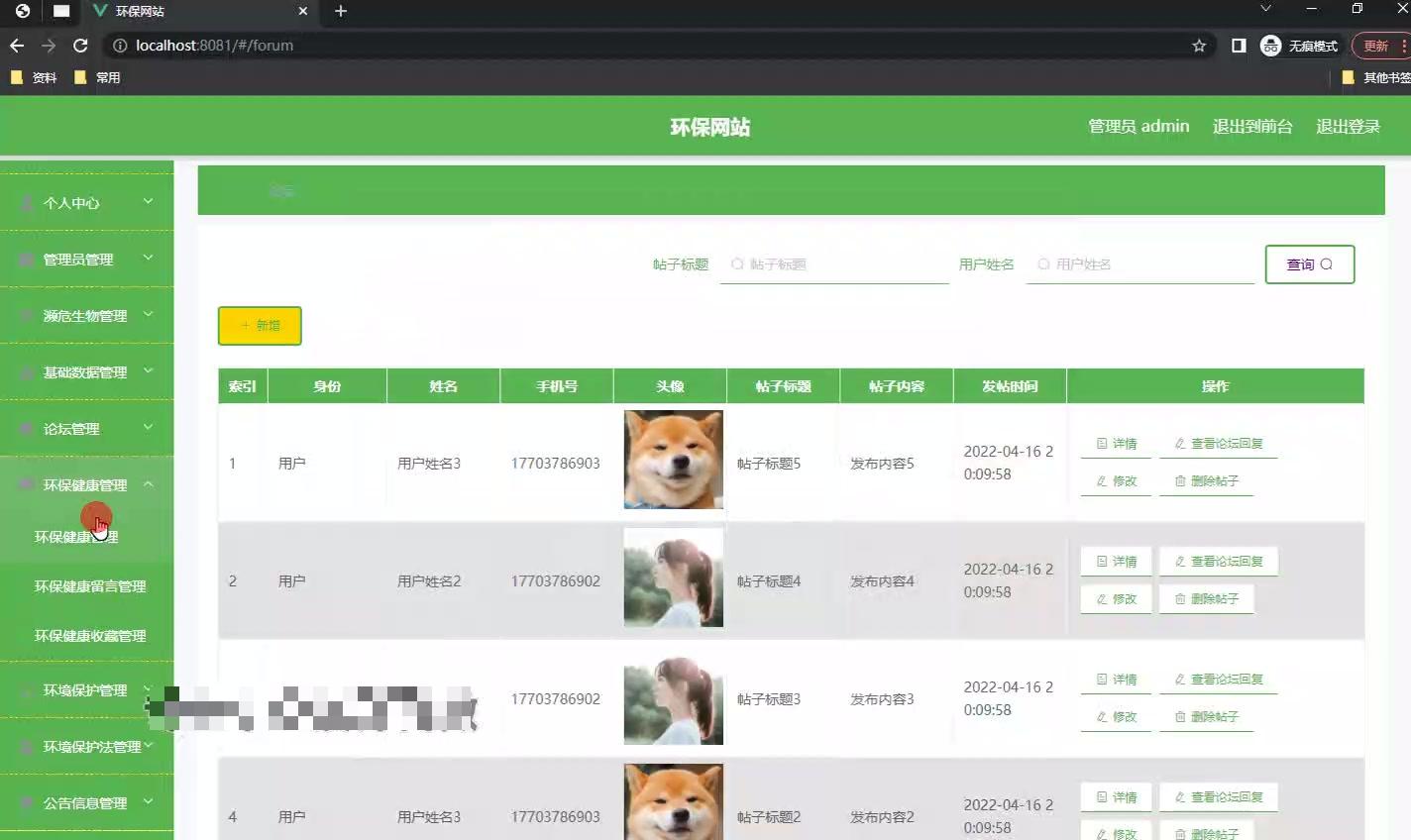1411x840 pixels.
Task: Click 修改 for 帖子标题4 row
Action: (1116, 599)
